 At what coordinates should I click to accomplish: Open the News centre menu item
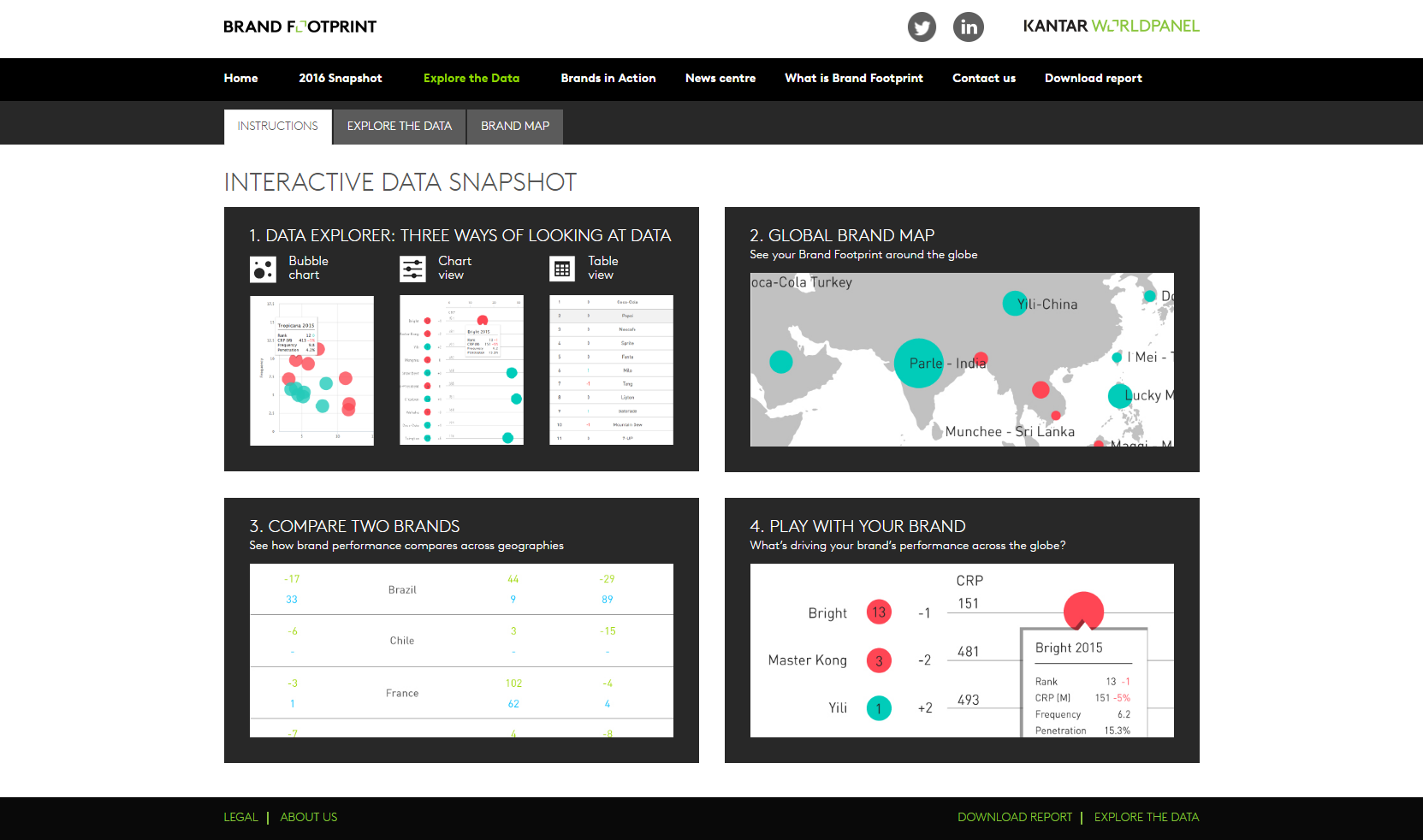[x=720, y=78]
